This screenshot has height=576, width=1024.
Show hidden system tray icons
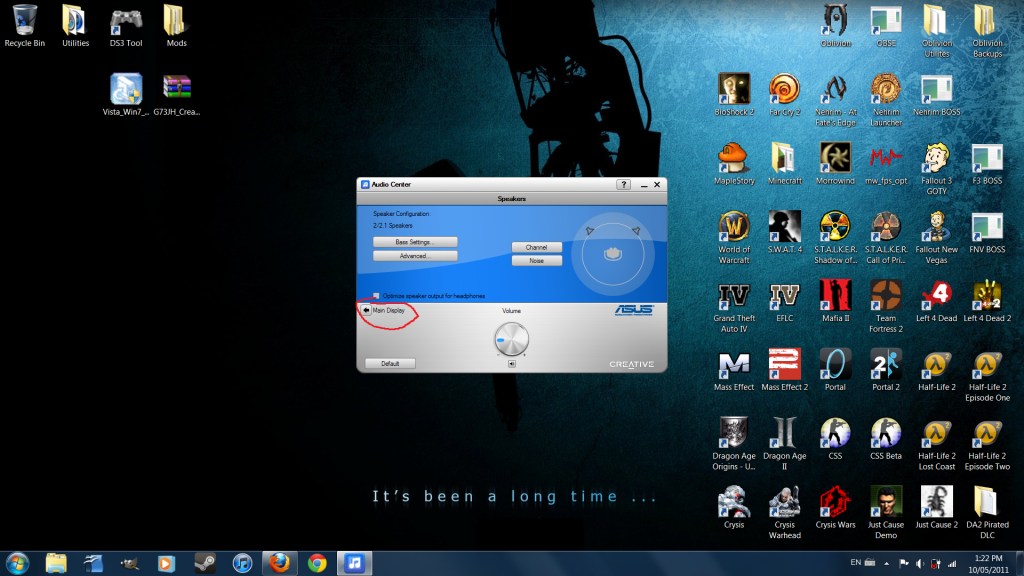coord(886,564)
